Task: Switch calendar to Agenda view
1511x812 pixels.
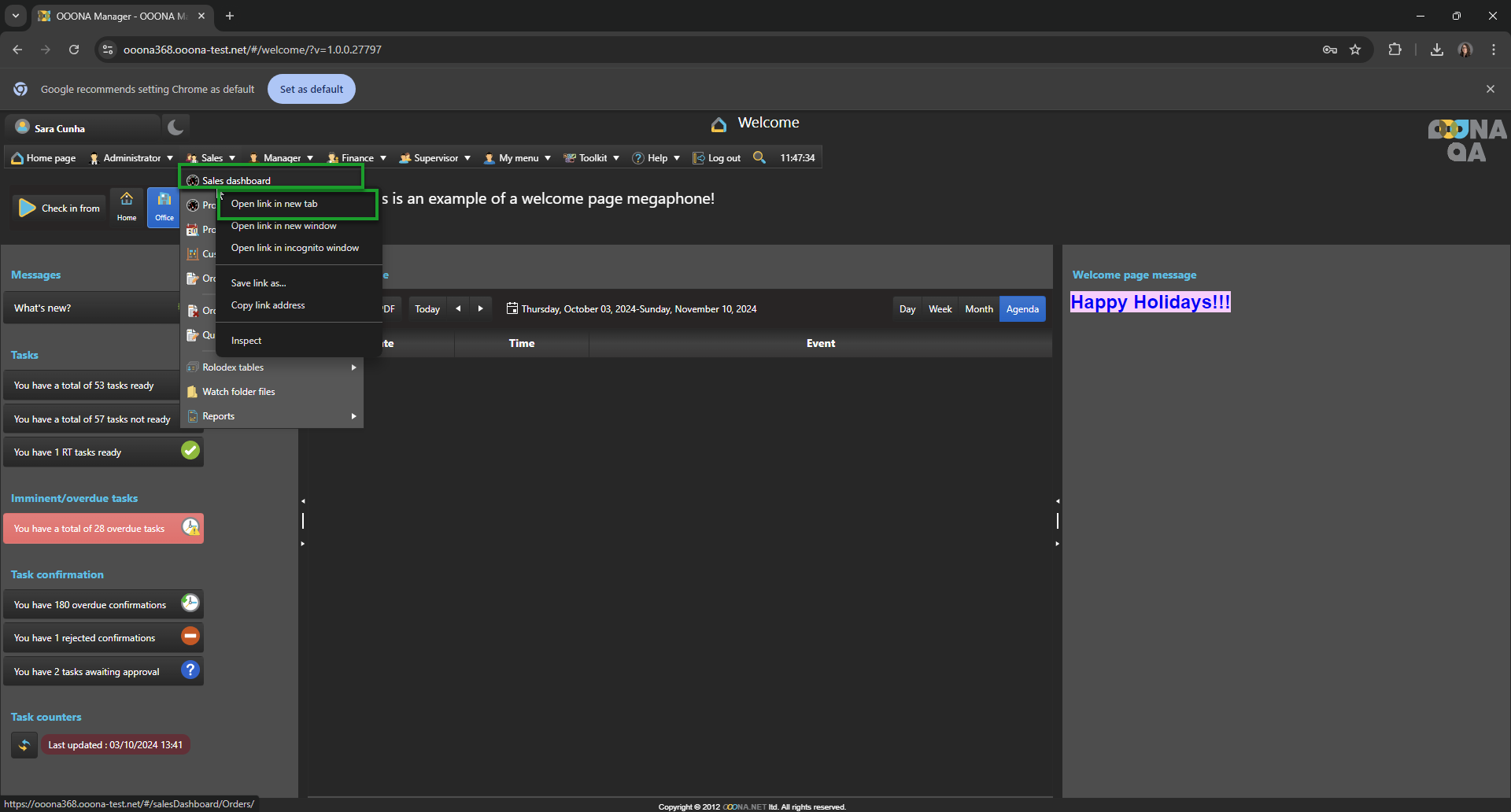Action: click(x=1022, y=309)
